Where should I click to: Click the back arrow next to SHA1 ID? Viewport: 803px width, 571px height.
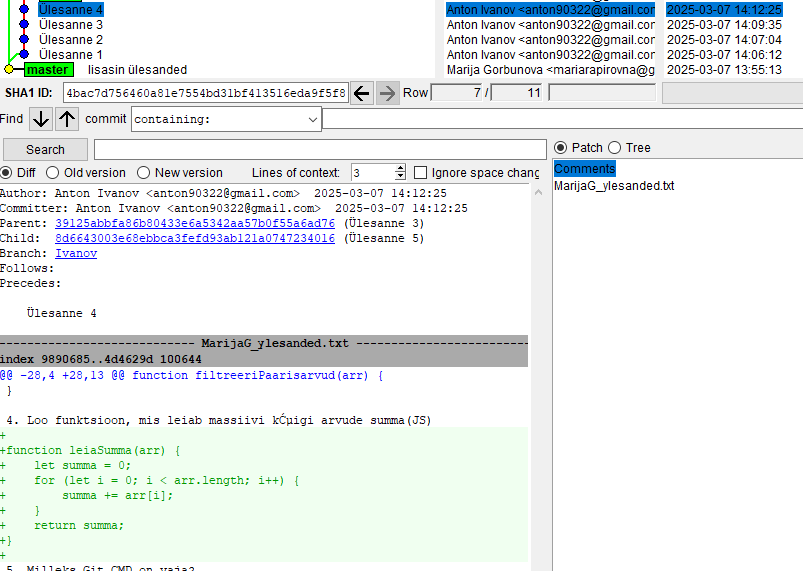[362, 93]
